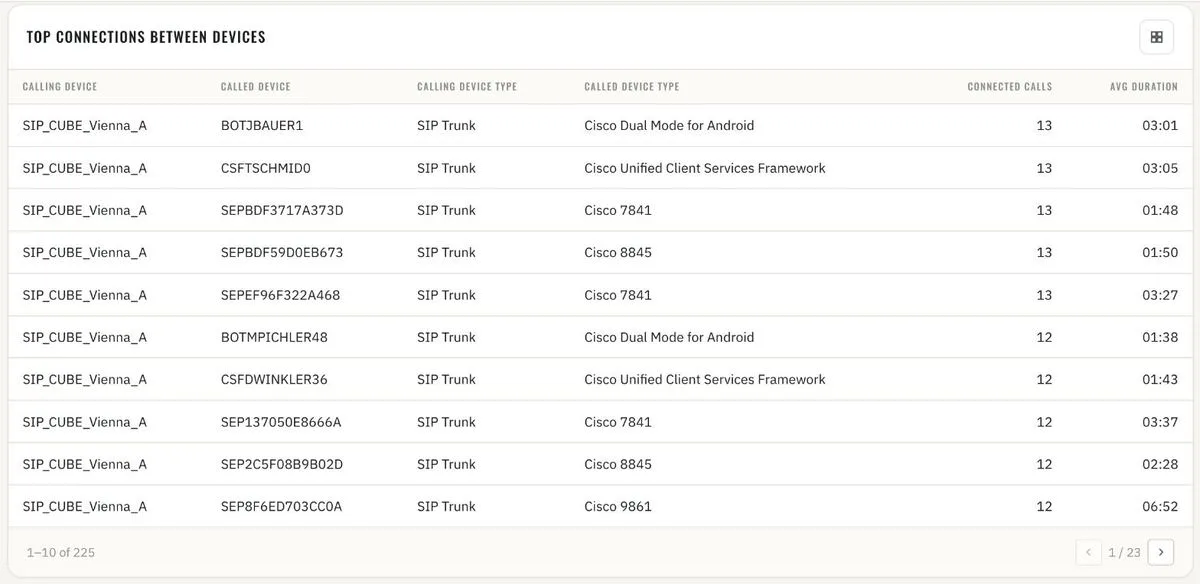Select called device SEP137050E8666A

pos(281,422)
